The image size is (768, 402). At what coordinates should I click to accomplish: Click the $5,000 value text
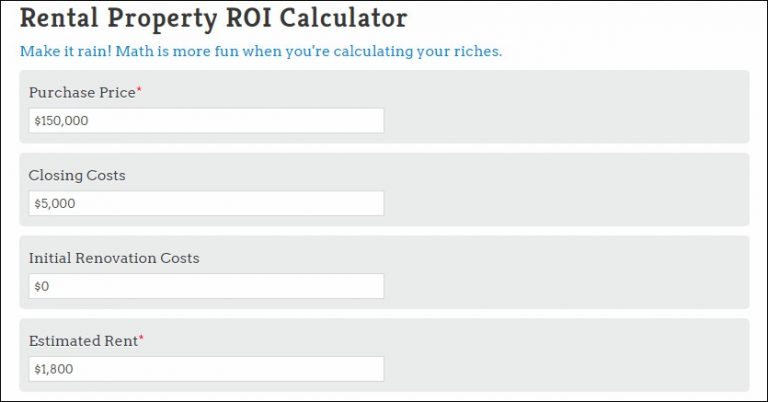[55, 203]
